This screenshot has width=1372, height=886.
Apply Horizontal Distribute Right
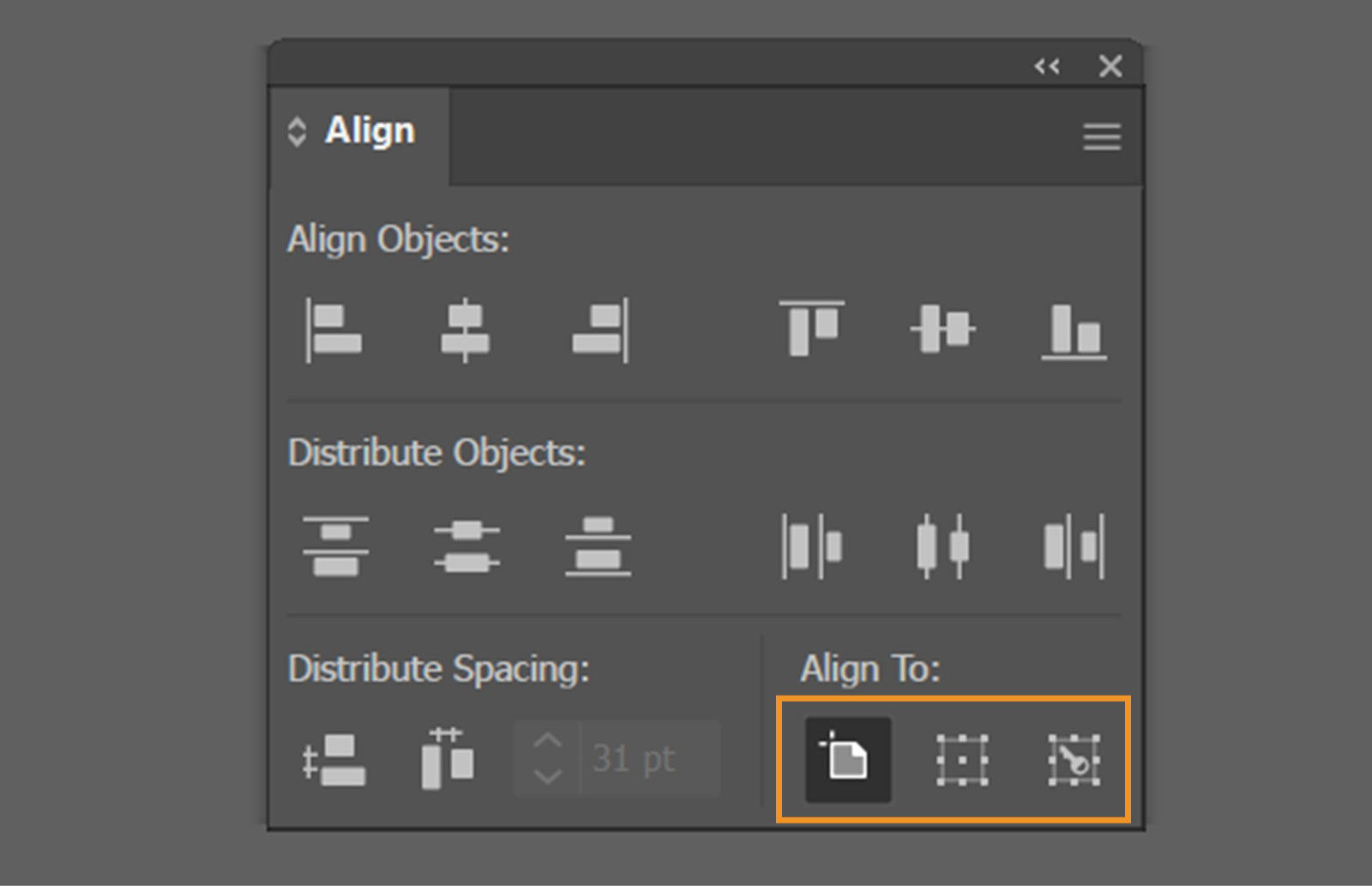[x=1073, y=546]
